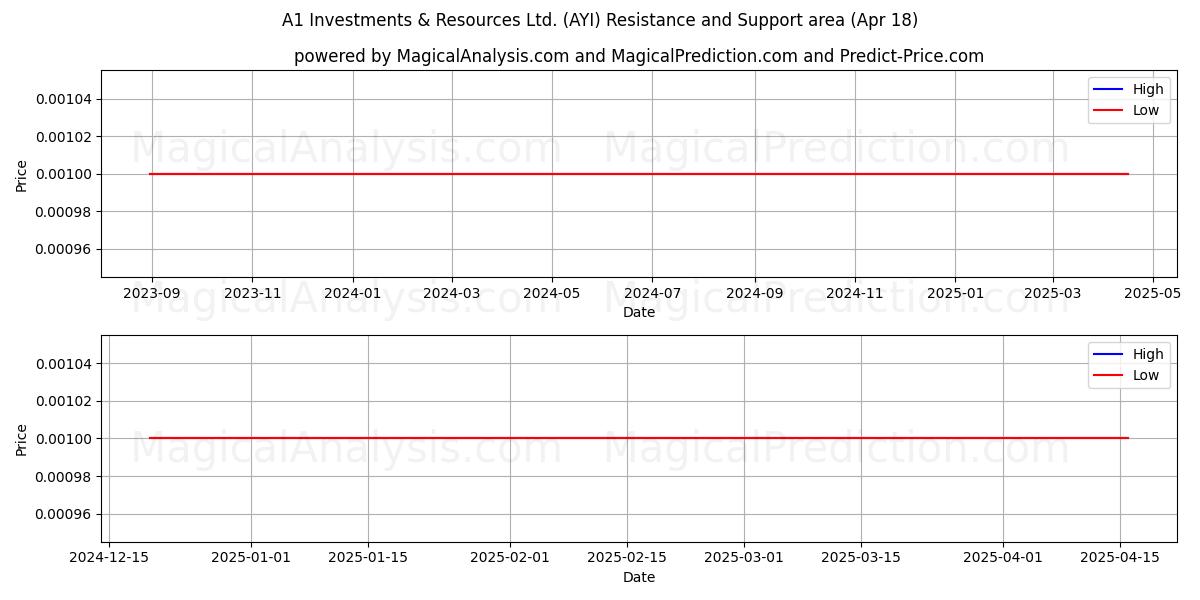1200x600 pixels.
Task: Click the 2024-05 date tick label
Action: 552,293
